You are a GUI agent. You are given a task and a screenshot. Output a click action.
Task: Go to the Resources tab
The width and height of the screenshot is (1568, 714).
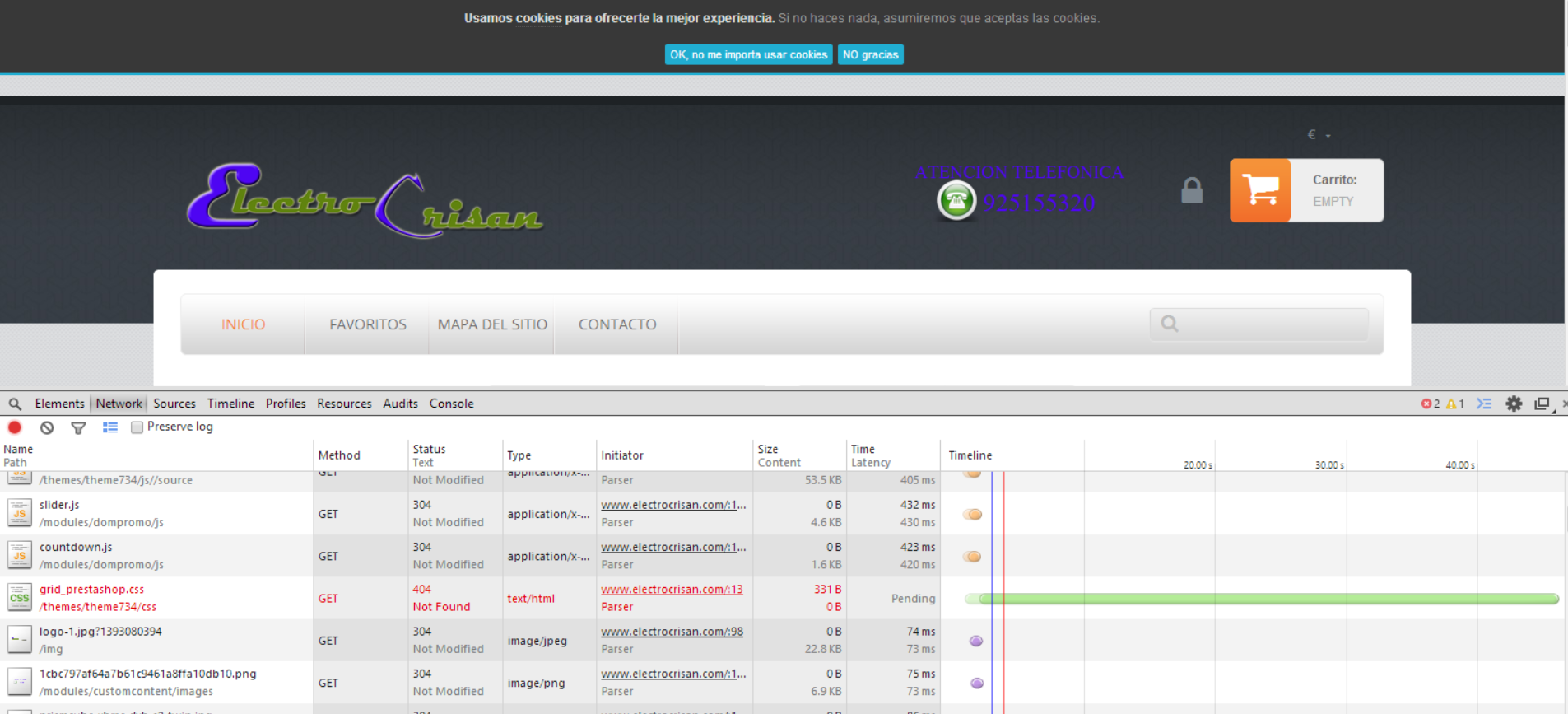344,404
